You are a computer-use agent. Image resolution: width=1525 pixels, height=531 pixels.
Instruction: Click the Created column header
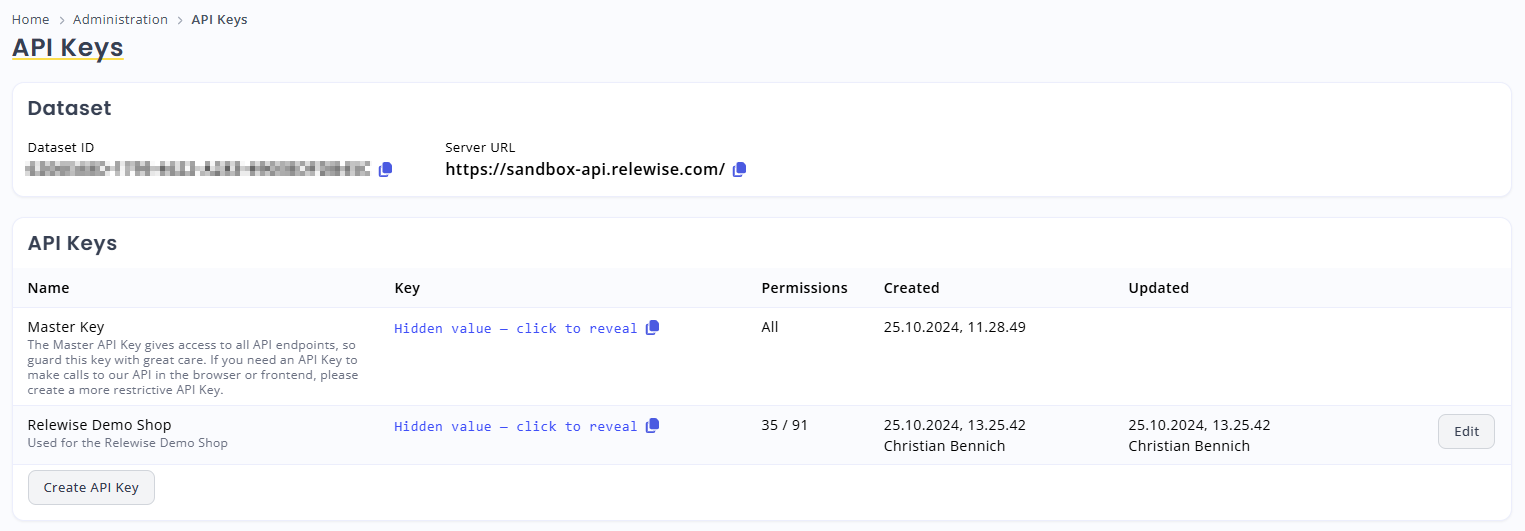coord(912,288)
